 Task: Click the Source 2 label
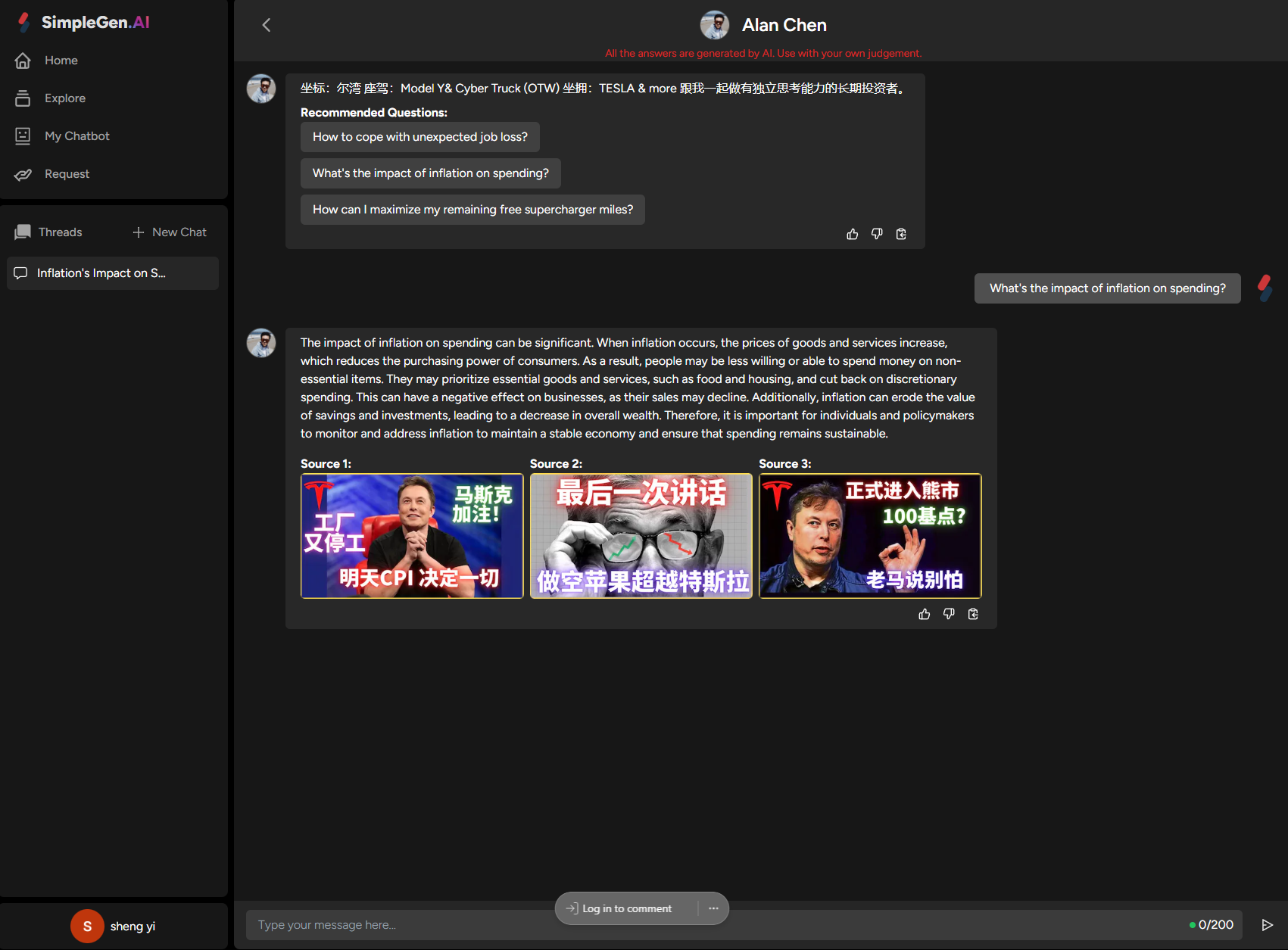[x=556, y=464]
